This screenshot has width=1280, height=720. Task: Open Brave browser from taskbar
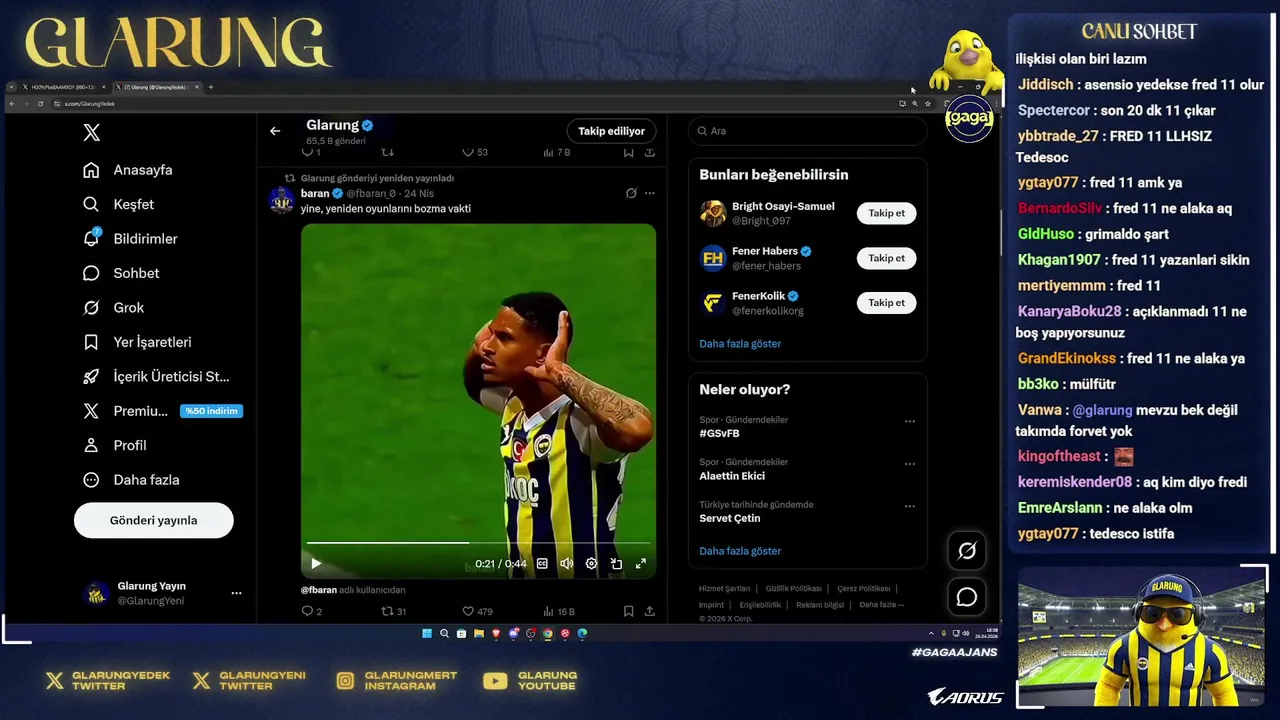coord(496,633)
